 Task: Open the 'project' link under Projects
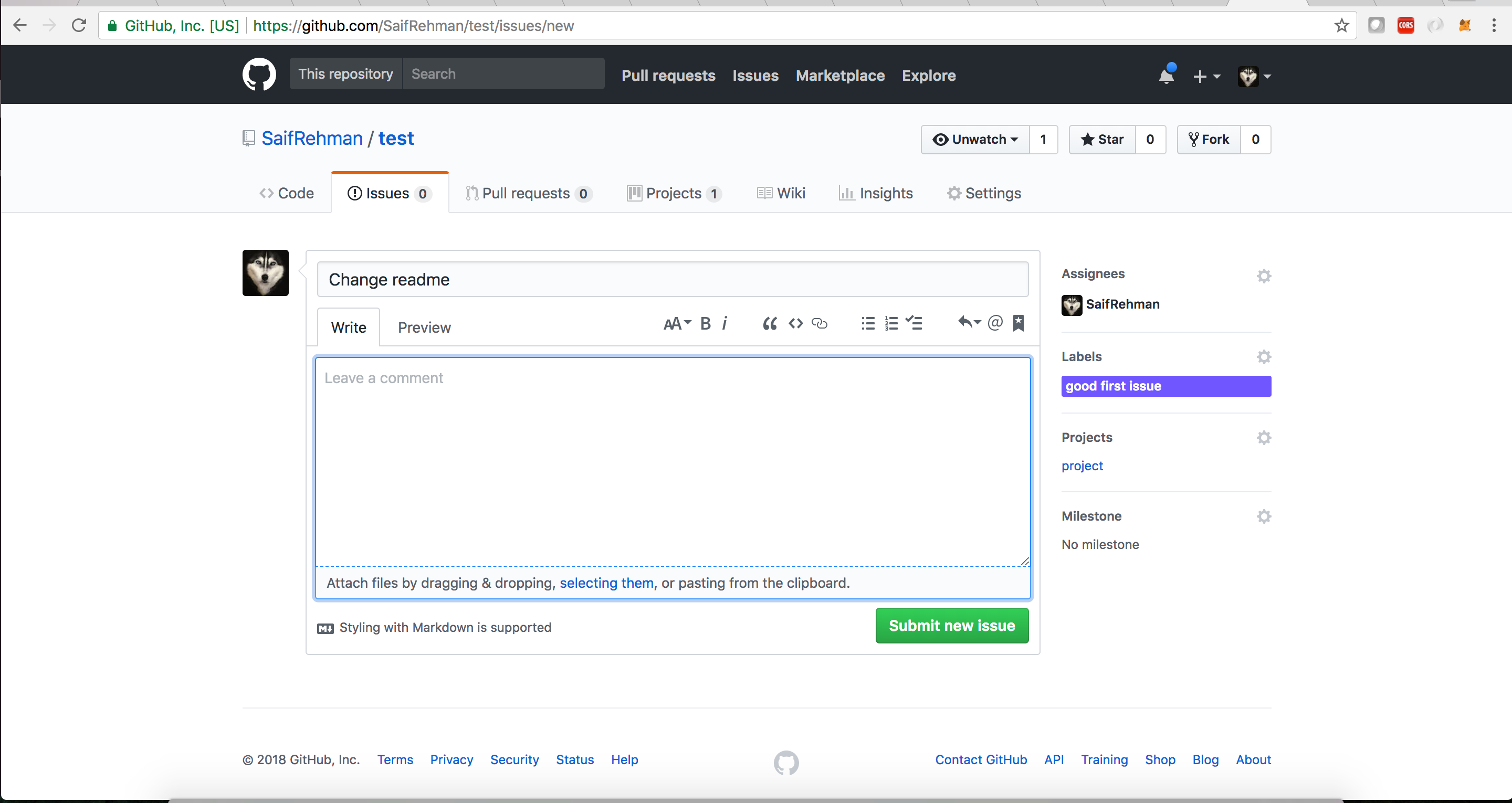point(1081,466)
